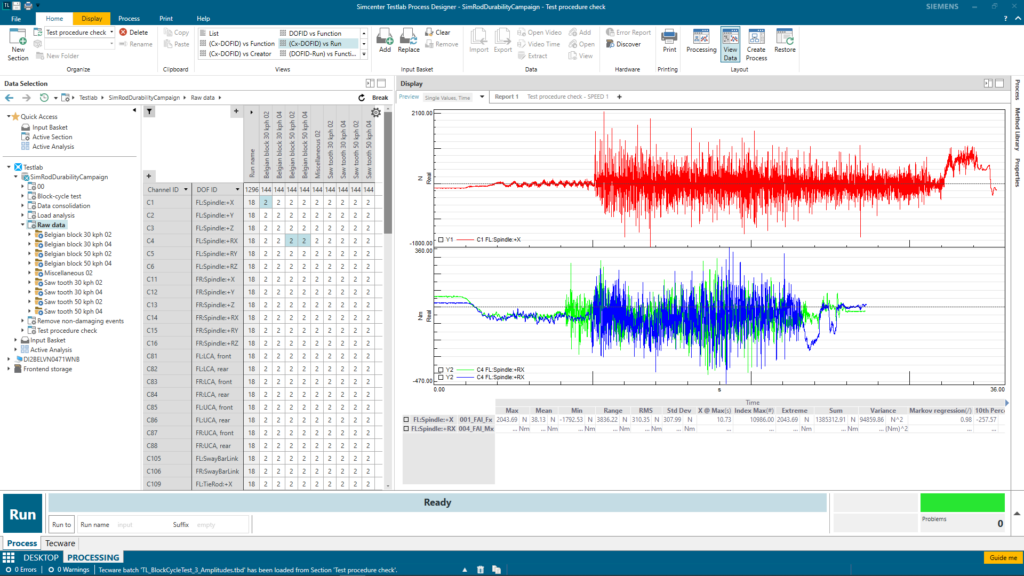Enable the Y1 checkbox for C1 FL:Spindle:+X
Screen dimensions: 1024x576
[441, 240]
